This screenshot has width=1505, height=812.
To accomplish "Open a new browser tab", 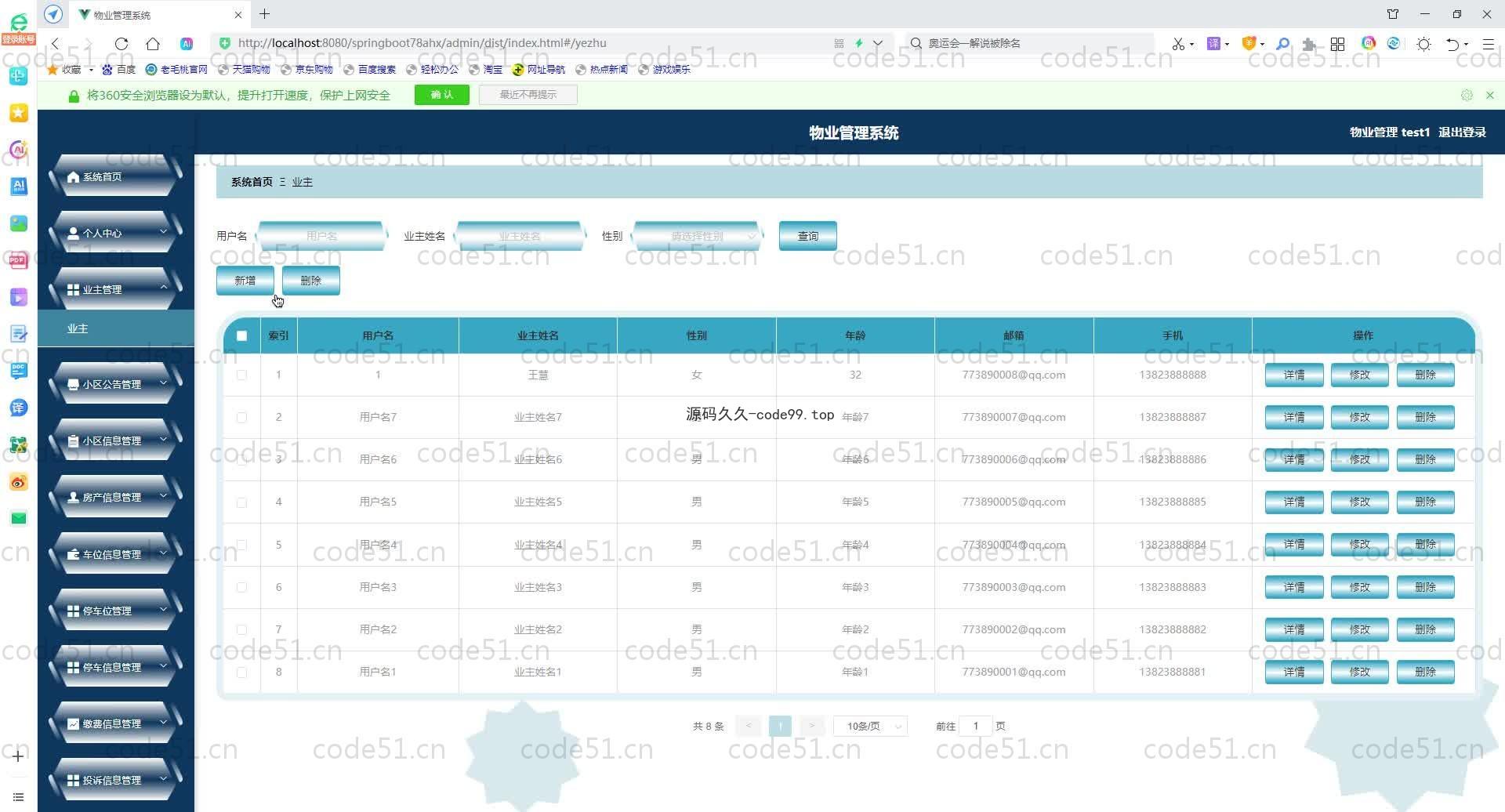I will point(265,14).
